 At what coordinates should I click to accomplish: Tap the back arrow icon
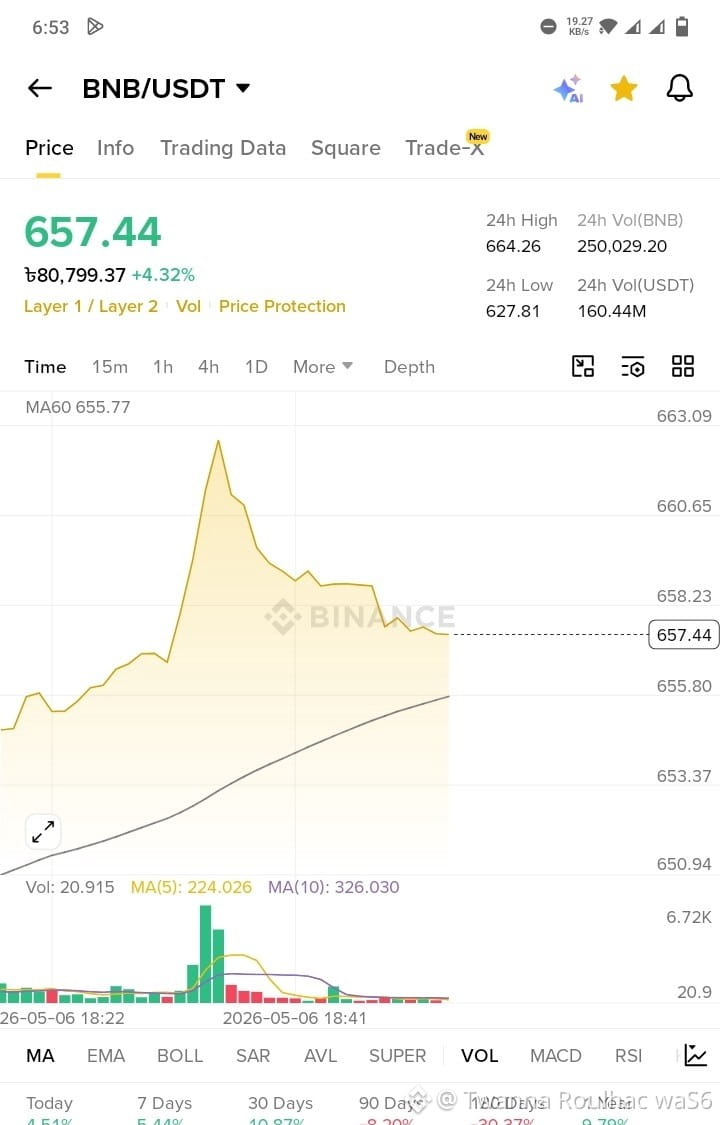[40, 88]
